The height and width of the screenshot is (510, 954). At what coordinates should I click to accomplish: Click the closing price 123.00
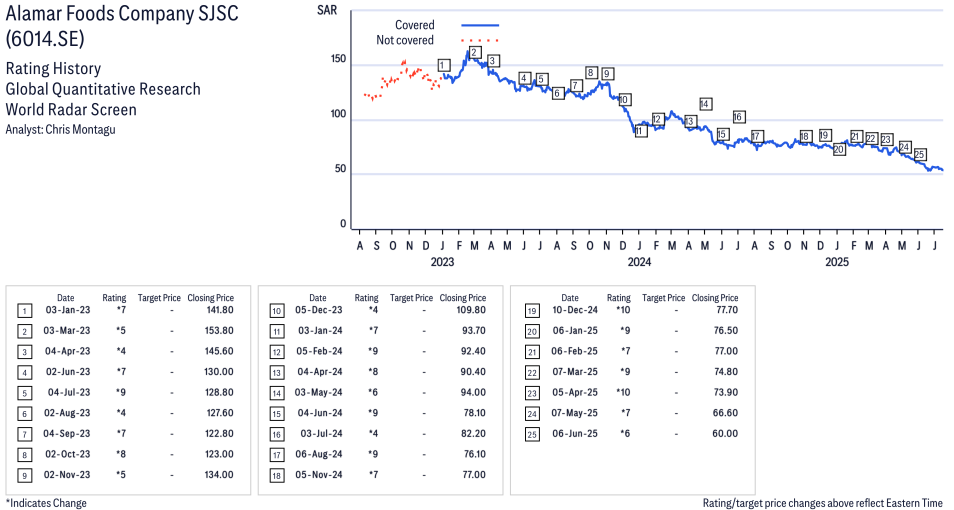click(220, 455)
